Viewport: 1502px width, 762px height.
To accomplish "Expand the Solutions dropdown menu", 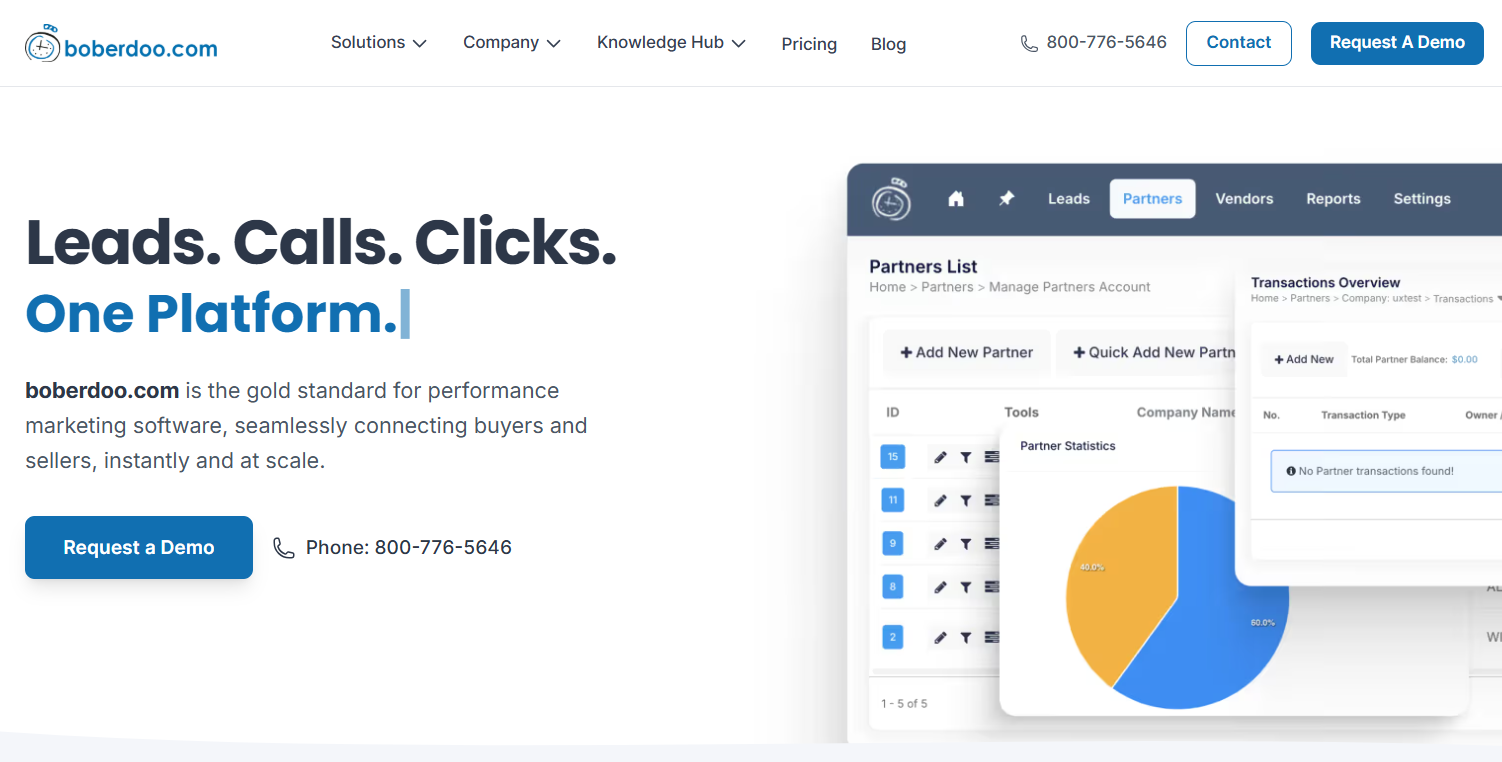I will pos(378,43).
